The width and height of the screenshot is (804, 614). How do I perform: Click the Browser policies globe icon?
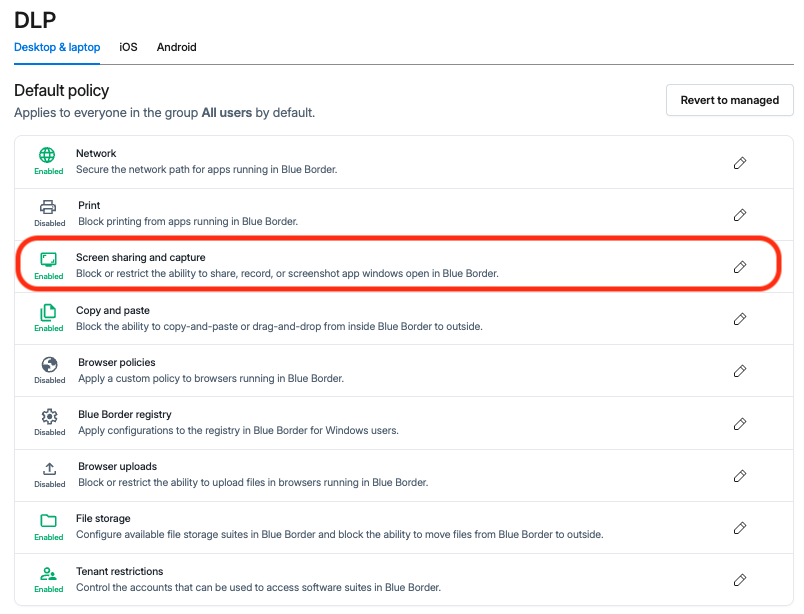click(49, 364)
